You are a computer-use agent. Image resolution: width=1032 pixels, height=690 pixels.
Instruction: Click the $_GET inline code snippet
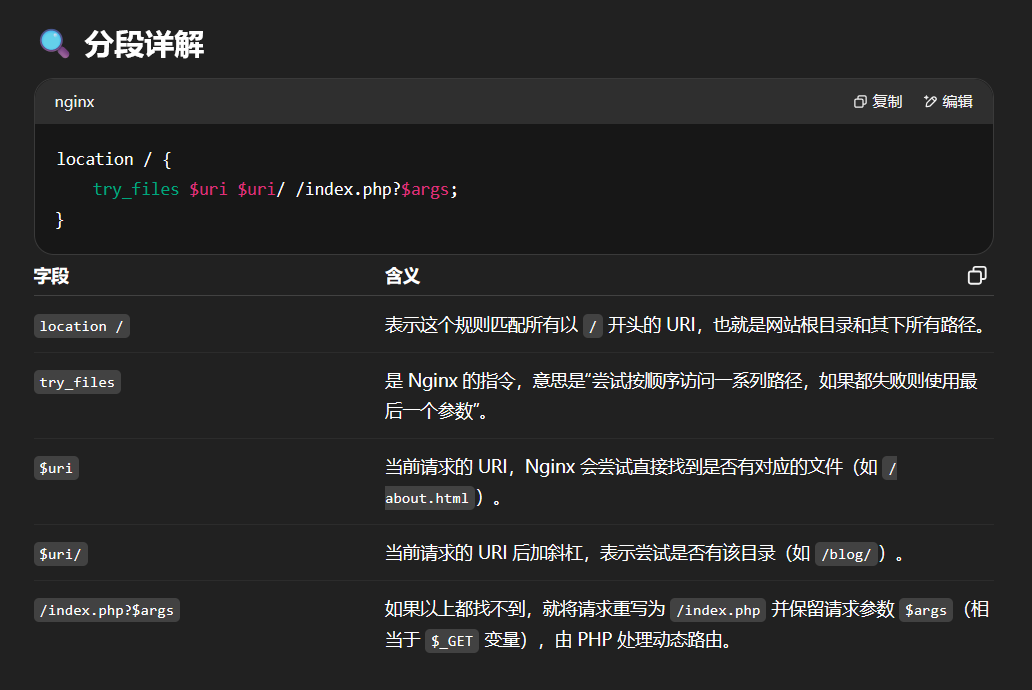[452, 641]
